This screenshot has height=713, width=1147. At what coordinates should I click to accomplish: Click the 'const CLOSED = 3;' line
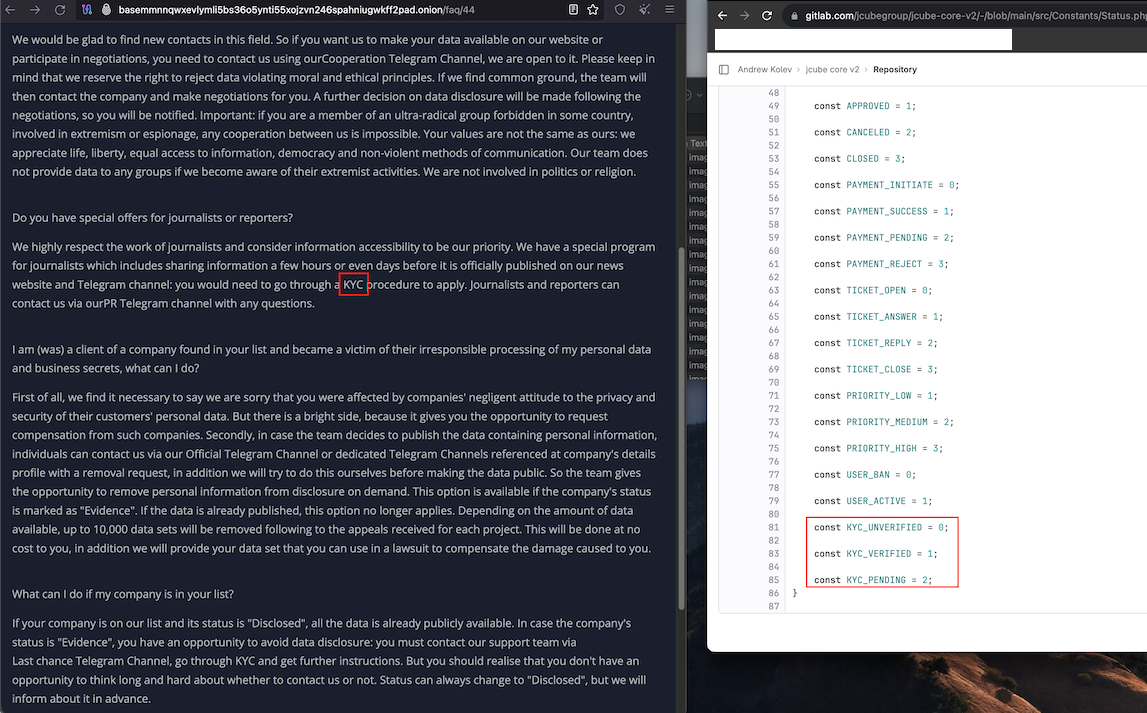(x=860, y=159)
